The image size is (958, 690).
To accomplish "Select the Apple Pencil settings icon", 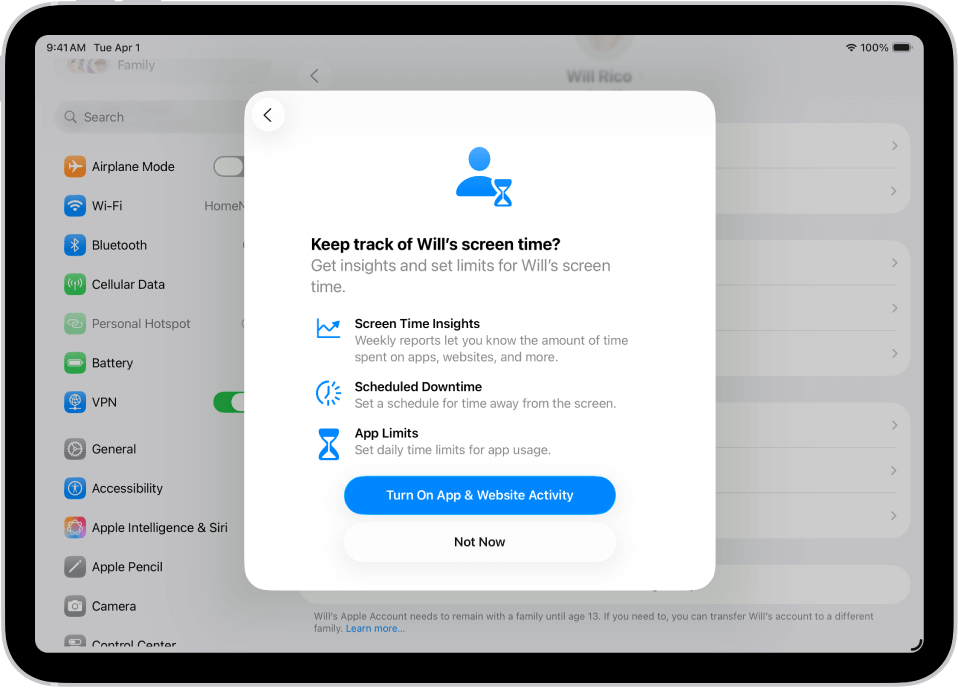I will coord(74,566).
